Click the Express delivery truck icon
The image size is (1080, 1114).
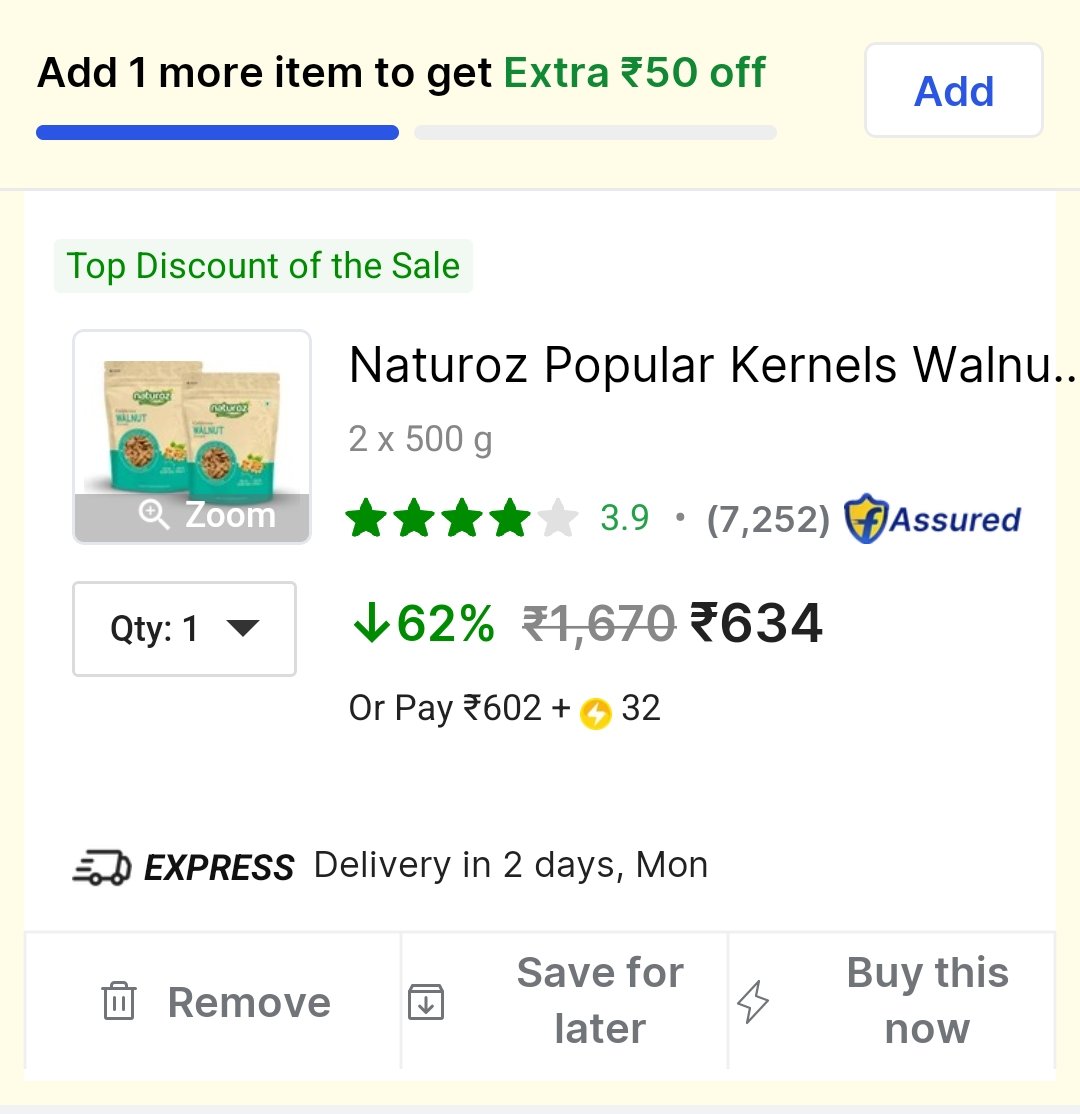click(x=102, y=867)
